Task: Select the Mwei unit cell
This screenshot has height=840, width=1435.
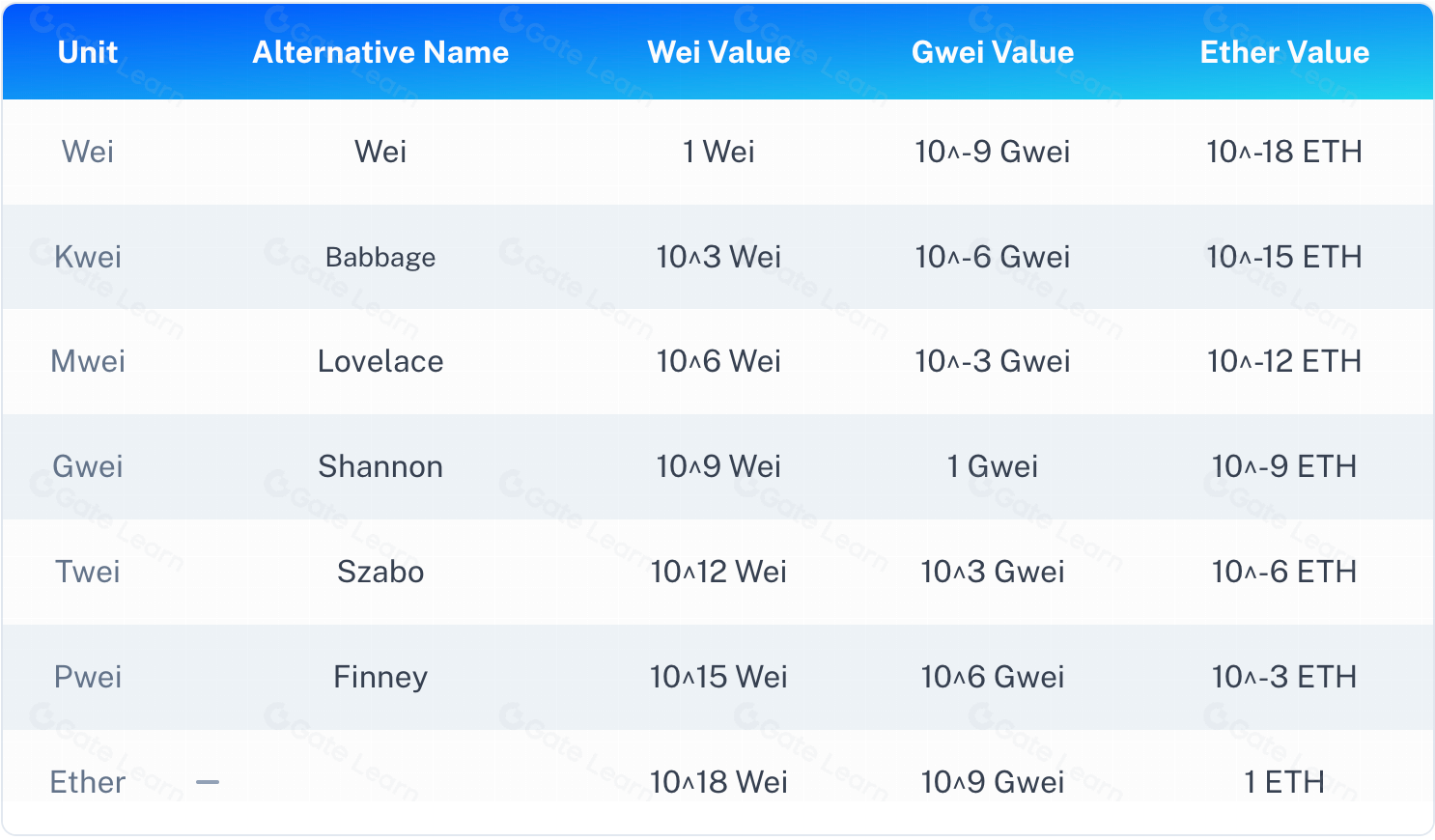Action: click(x=88, y=361)
